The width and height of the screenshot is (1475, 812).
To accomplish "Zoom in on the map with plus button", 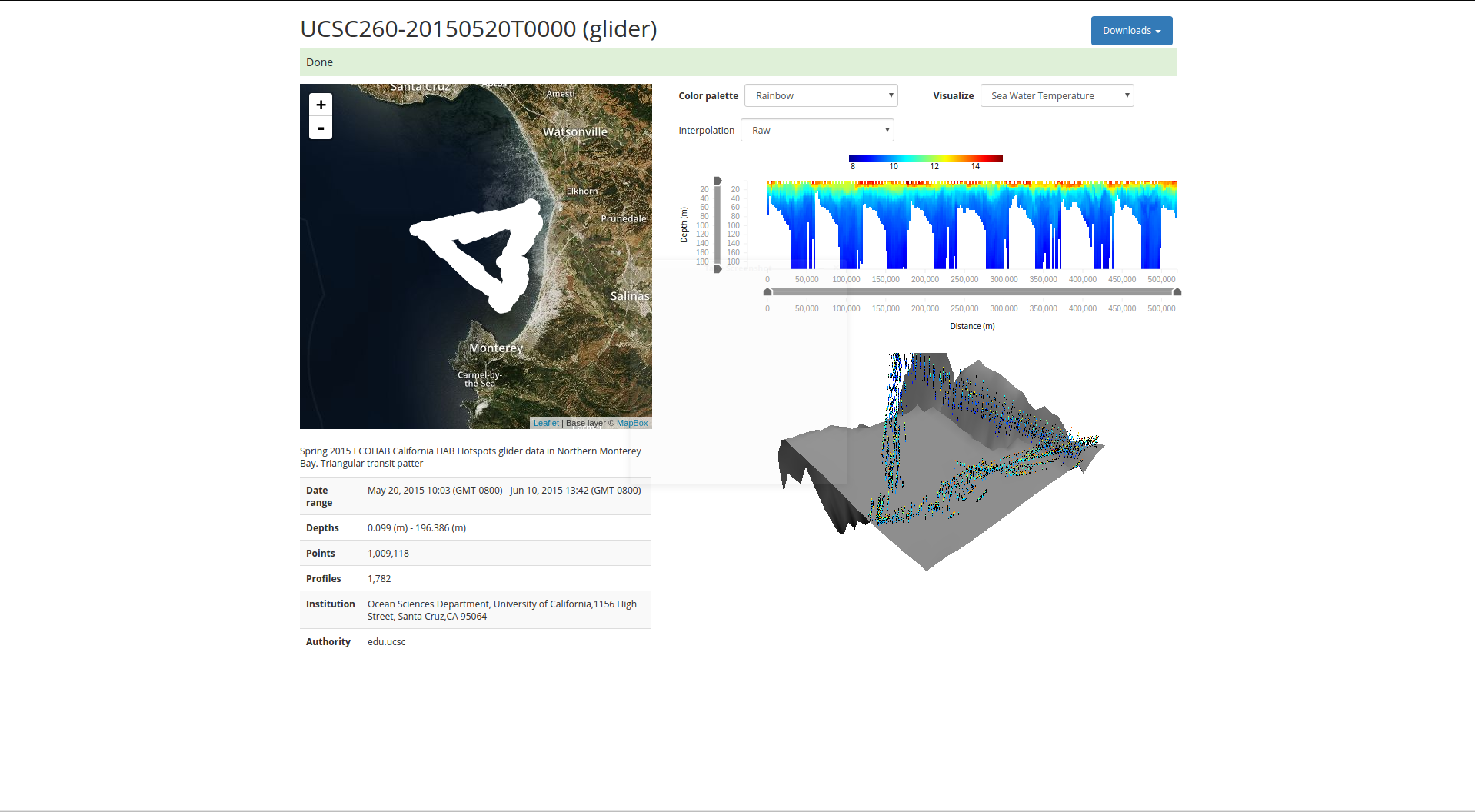I will click(x=321, y=105).
